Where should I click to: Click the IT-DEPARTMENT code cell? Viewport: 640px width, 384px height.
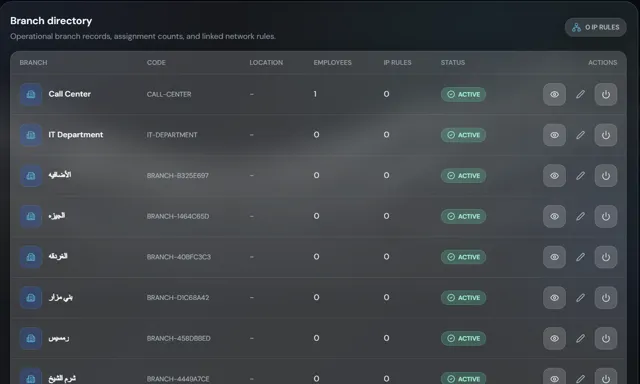[x=172, y=135]
